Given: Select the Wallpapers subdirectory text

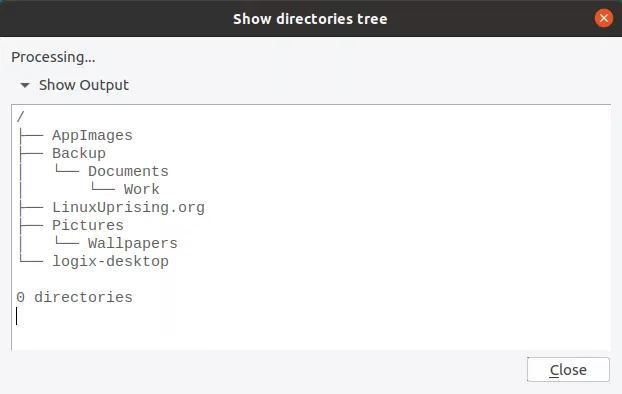Looking at the screenshot, I should click(x=132, y=243).
